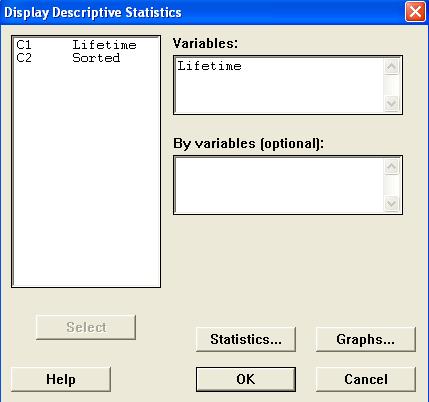Click the By variables scrollbar track
The width and height of the screenshot is (429, 402).
click(391, 185)
